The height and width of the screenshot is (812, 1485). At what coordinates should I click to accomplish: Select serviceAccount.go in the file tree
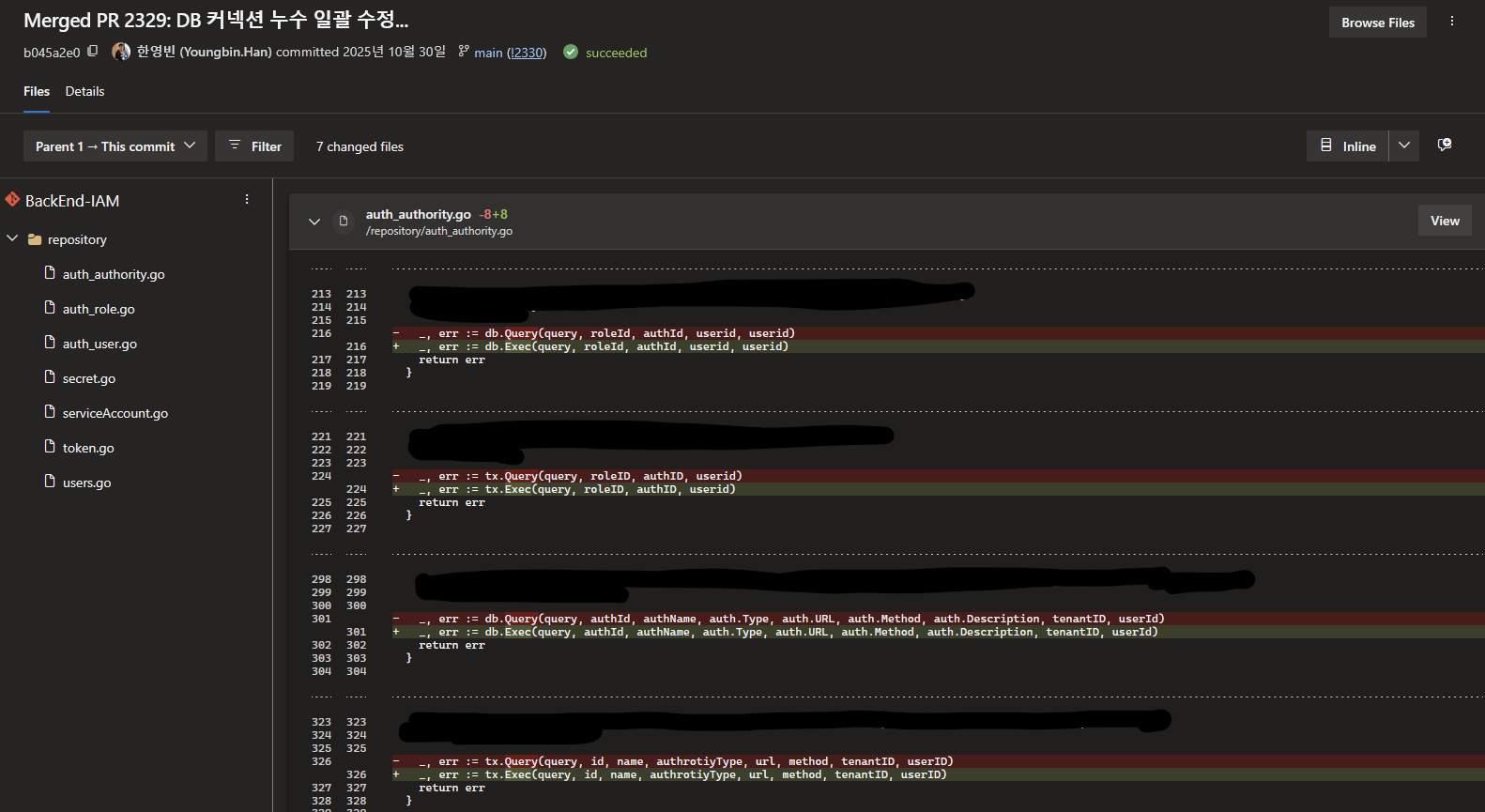[115, 413]
